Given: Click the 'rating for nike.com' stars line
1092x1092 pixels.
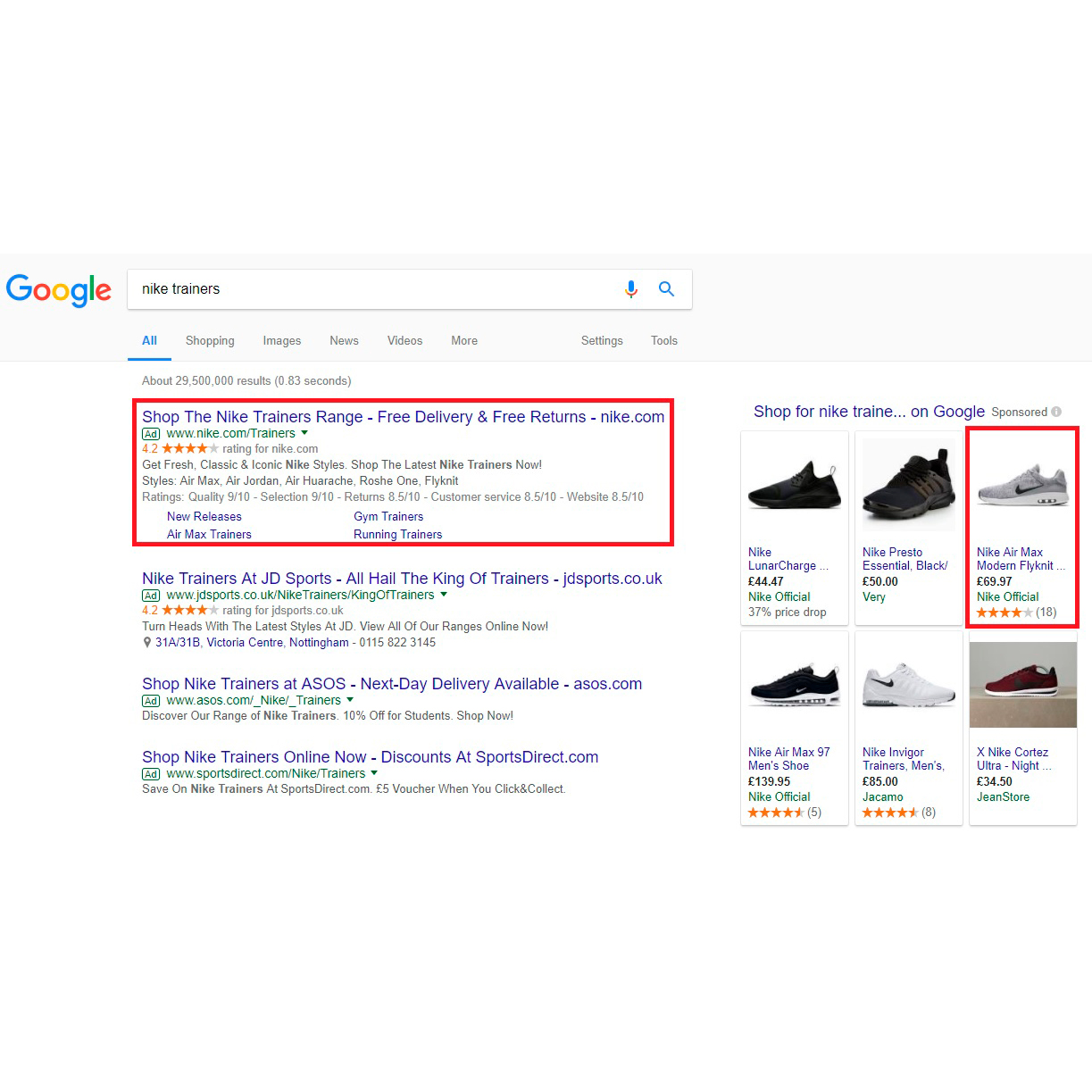Looking at the screenshot, I should pyautogui.click(x=230, y=449).
